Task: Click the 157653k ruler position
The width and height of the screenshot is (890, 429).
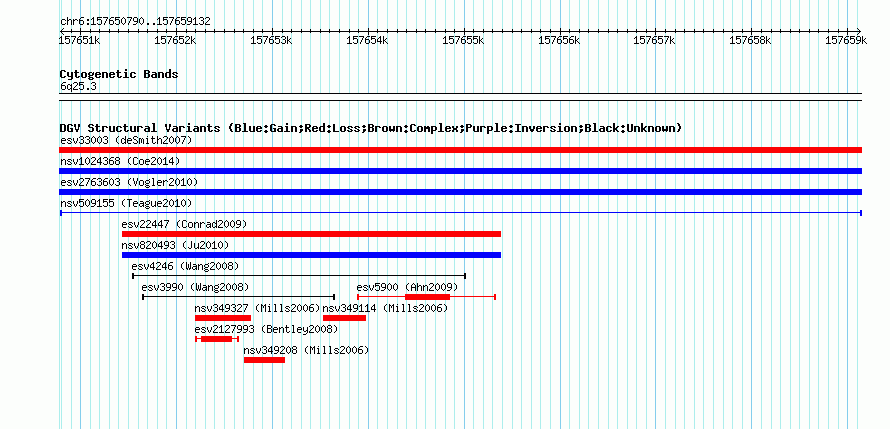Action: tap(271, 40)
